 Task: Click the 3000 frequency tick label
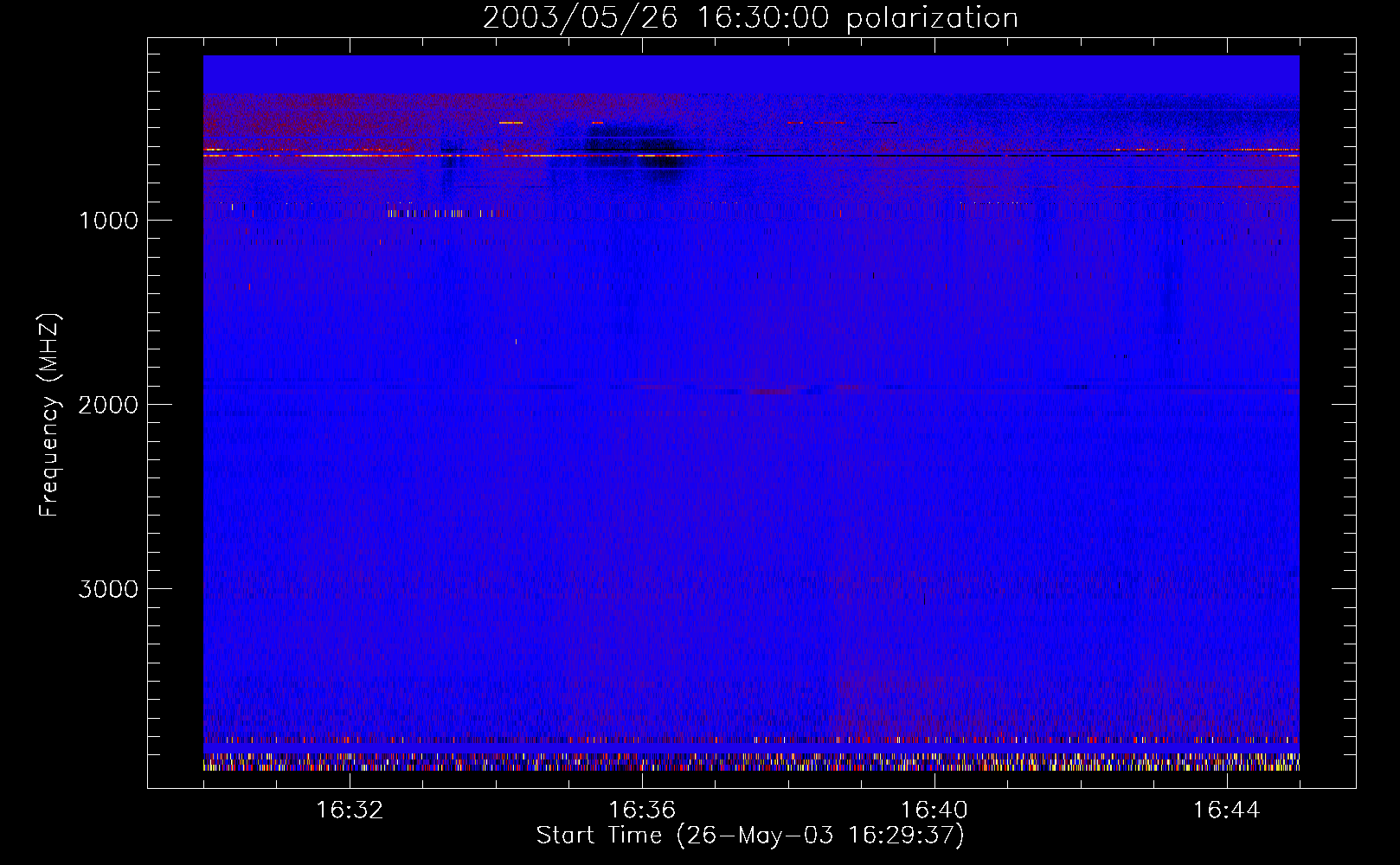click(x=109, y=589)
